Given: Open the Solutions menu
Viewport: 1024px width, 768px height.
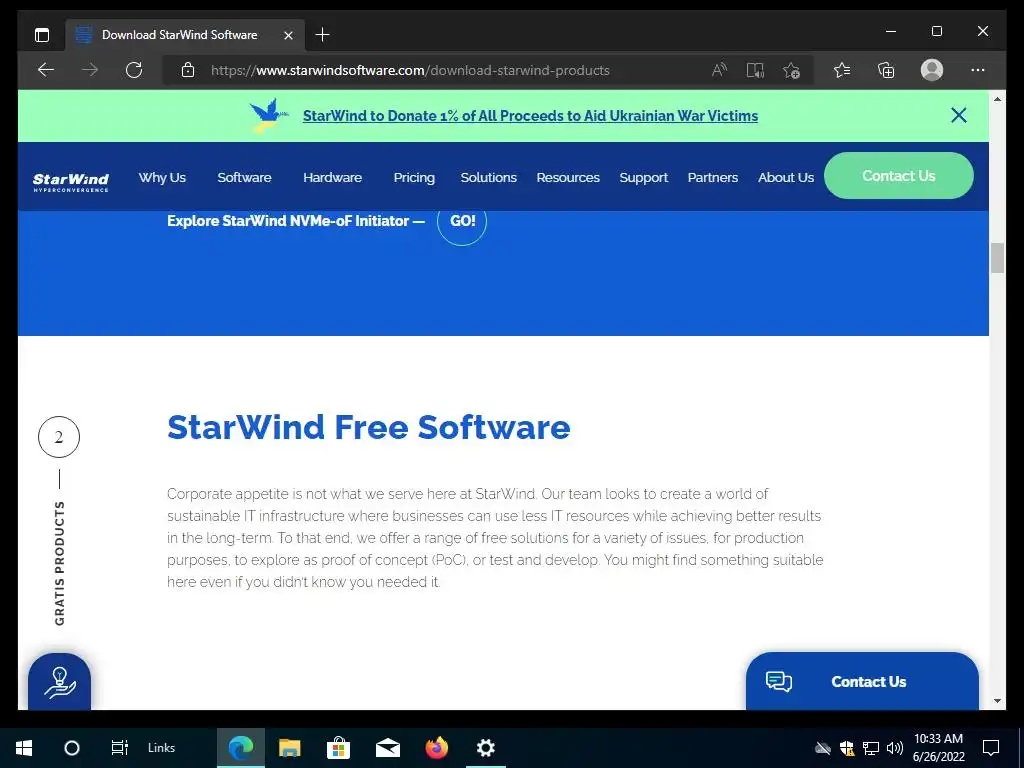Looking at the screenshot, I should tap(488, 177).
